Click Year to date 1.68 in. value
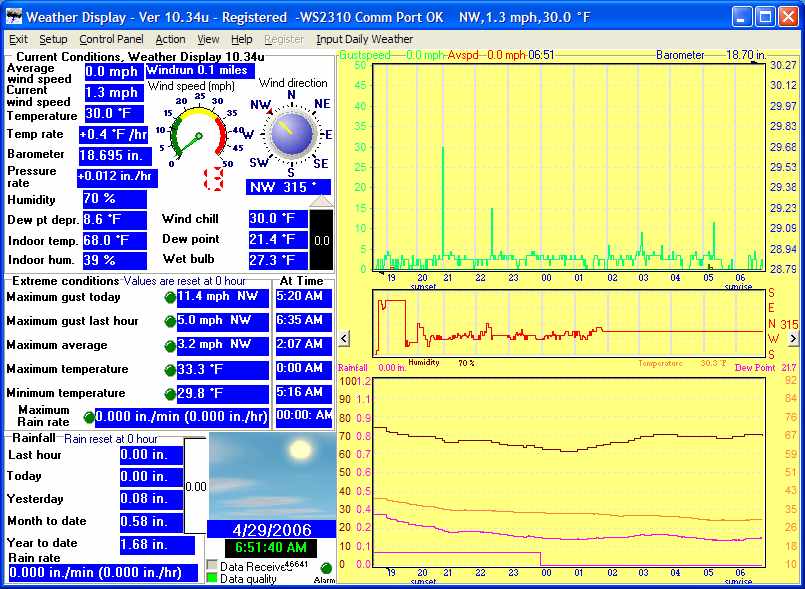Image resolution: width=805 pixels, height=589 pixels. [157, 545]
